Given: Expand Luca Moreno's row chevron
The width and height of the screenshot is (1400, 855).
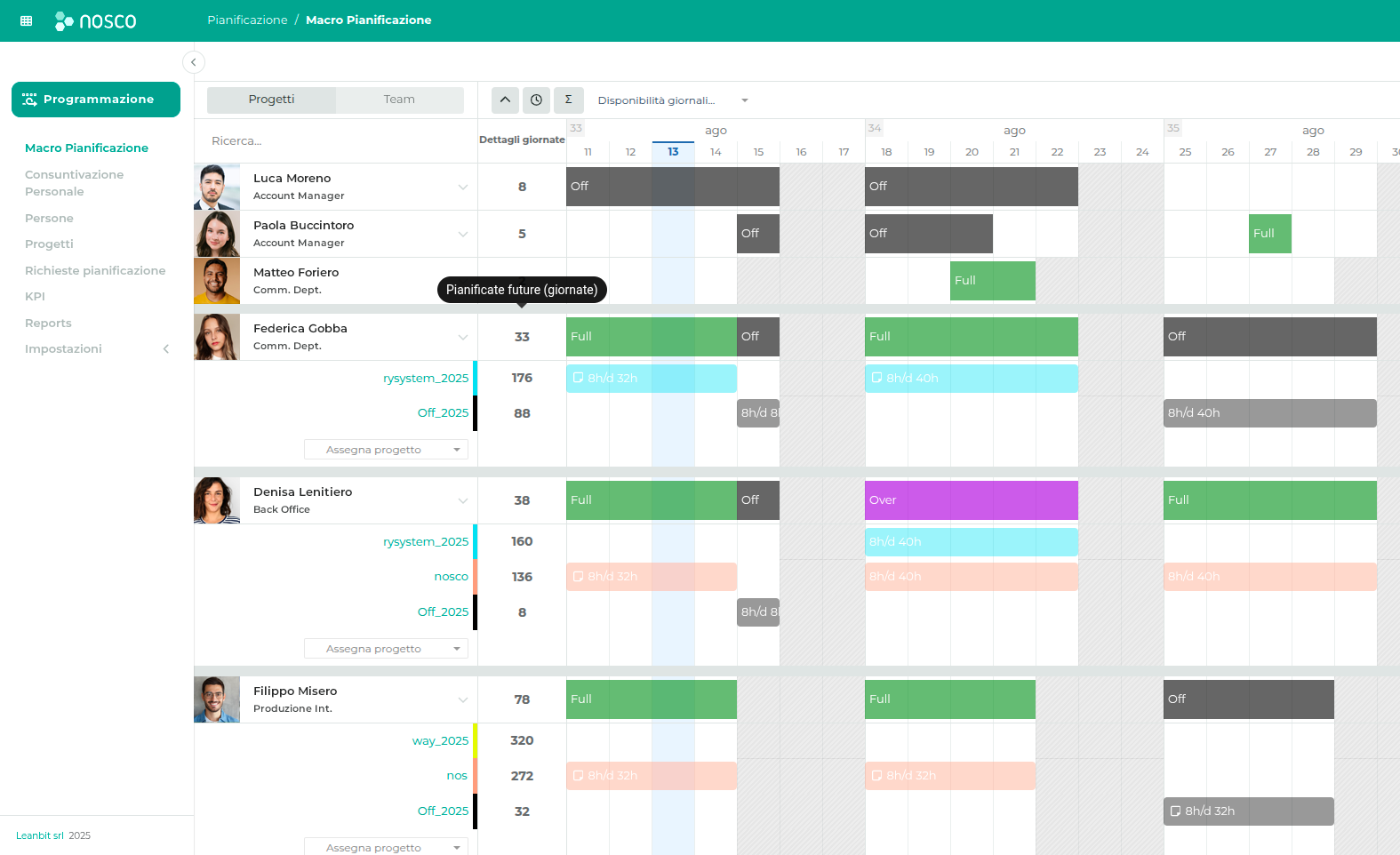Looking at the screenshot, I should (x=463, y=187).
